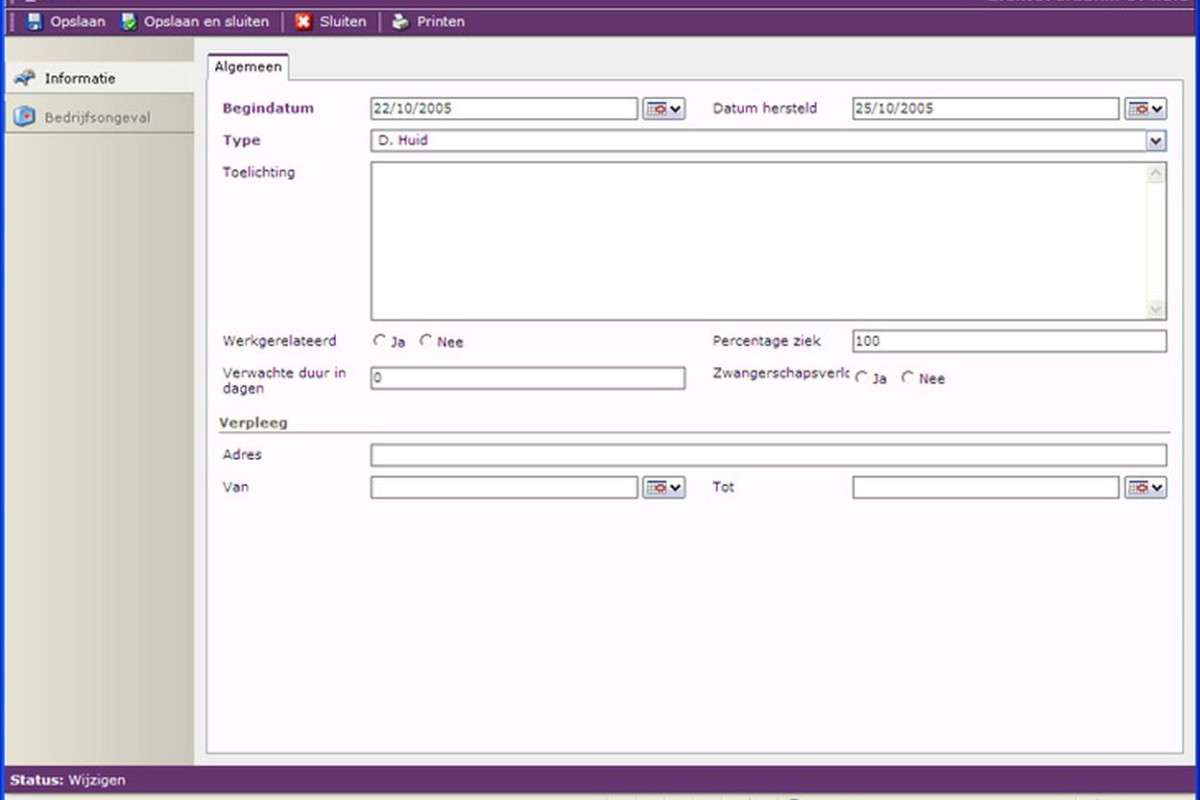This screenshot has height=800, width=1200.
Task: Click the red Sluiten X icon
Action: click(303, 21)
